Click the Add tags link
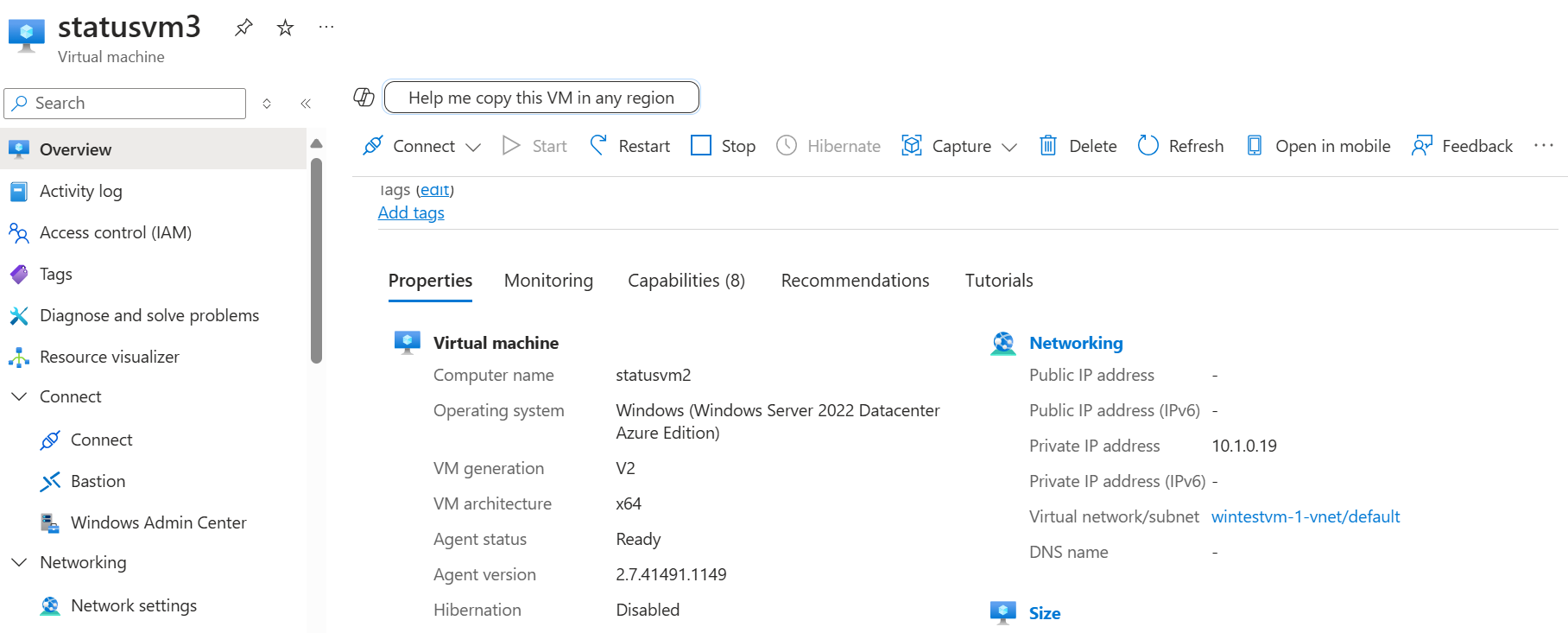This screenshot has width=1568, height=633. pos(411,213)
